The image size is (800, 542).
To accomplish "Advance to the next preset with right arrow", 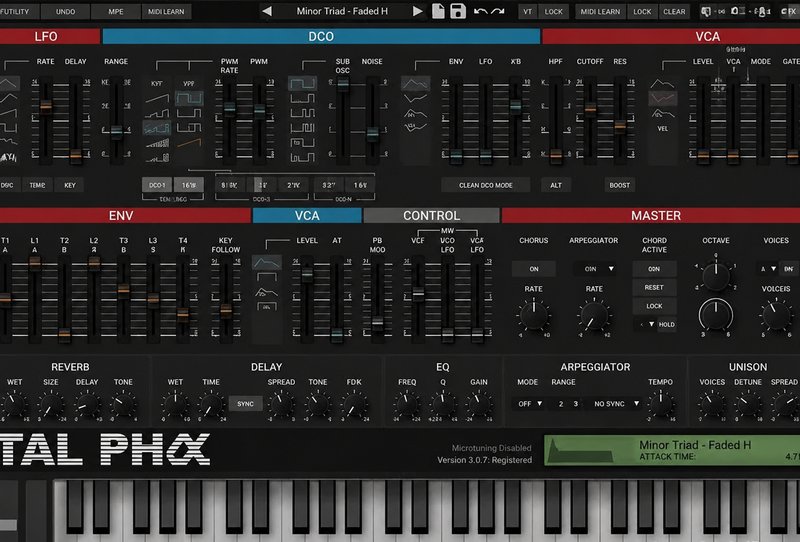I will 417,11.
